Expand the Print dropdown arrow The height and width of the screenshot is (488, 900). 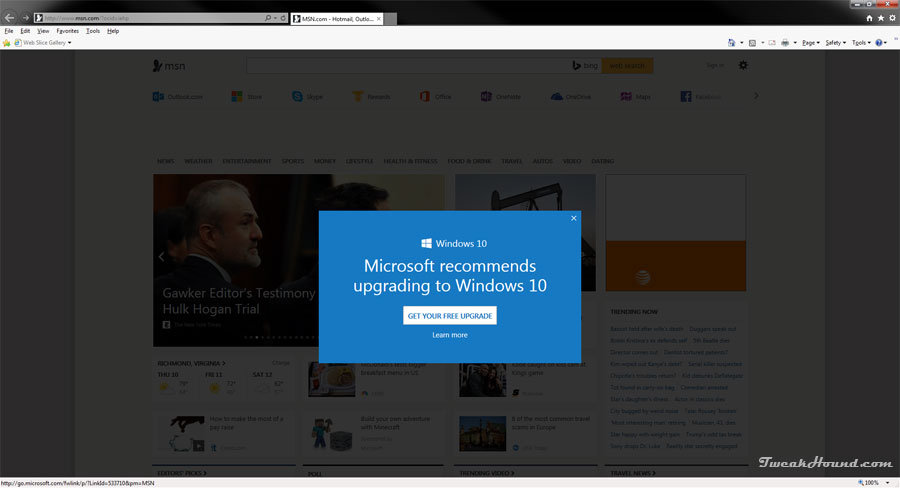795,42
